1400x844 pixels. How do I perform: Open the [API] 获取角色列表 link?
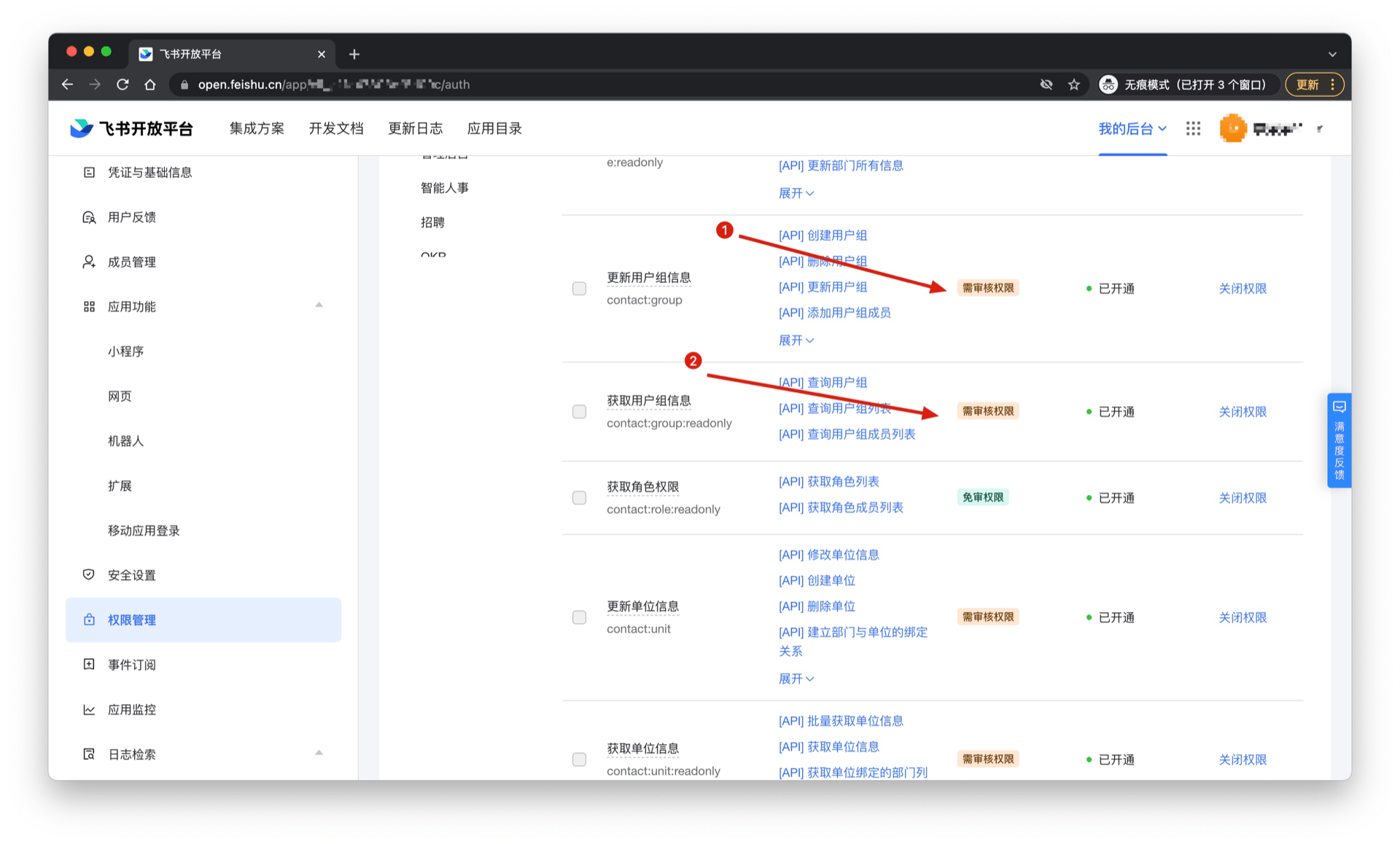click(x=828, y=482)
